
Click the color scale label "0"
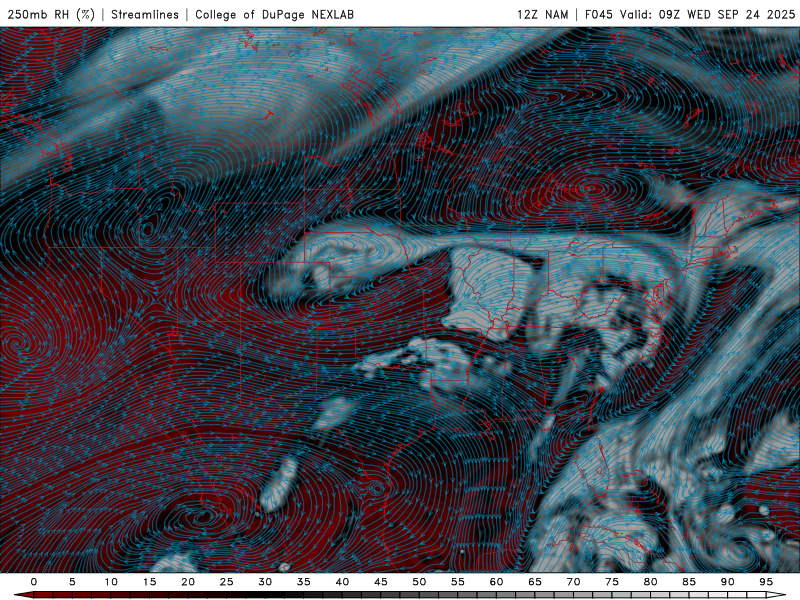click(34, 582)
